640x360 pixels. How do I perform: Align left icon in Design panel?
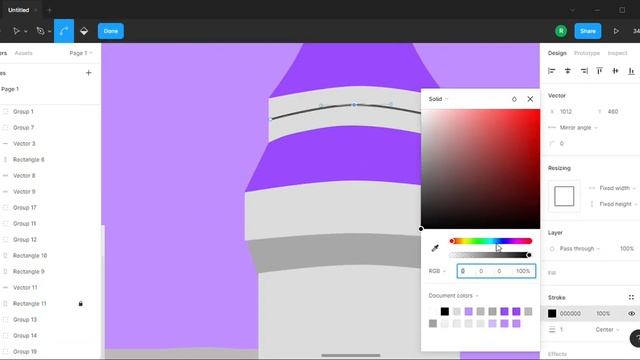tap(551, 71)
